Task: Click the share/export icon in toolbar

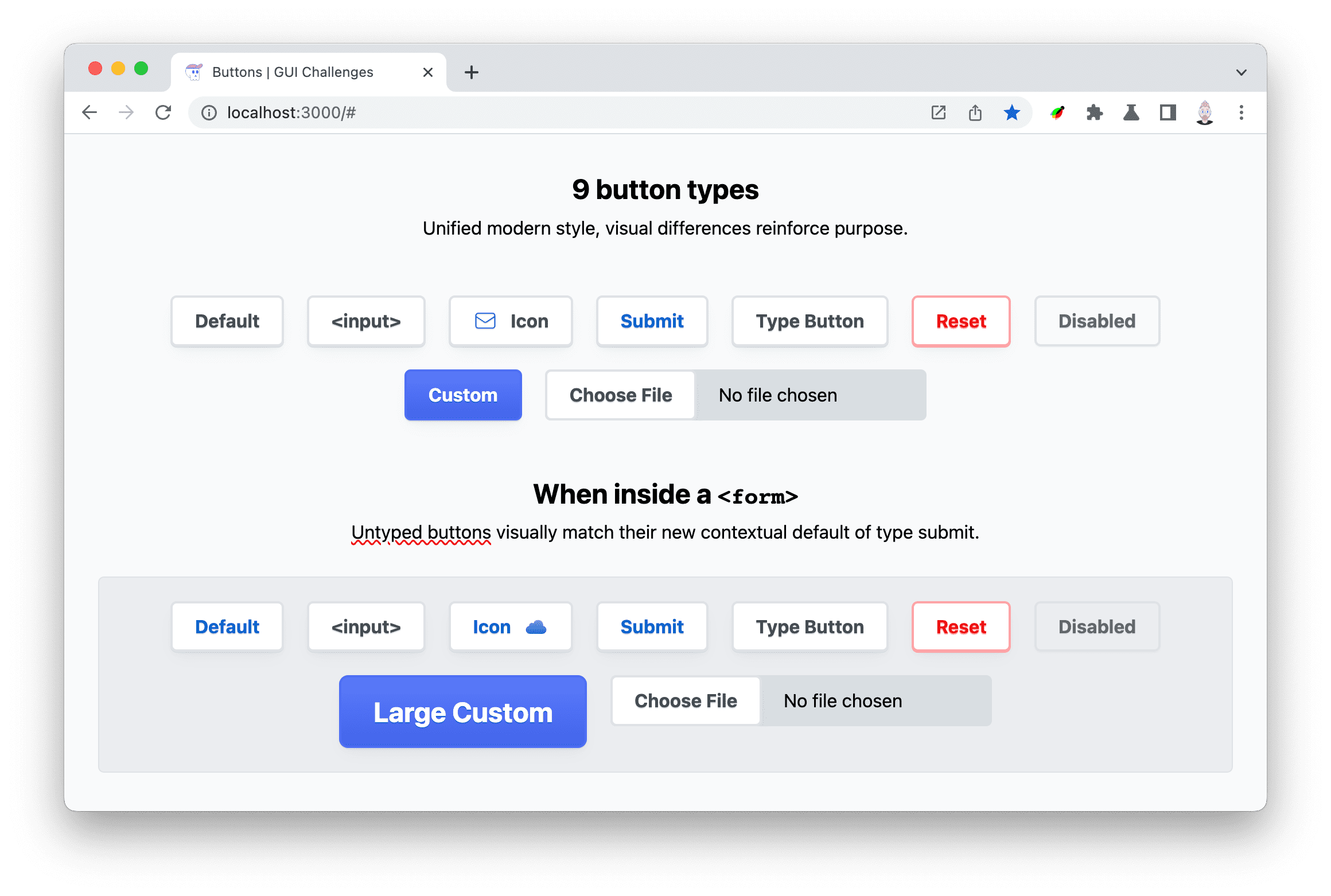Action: (975, 112)
